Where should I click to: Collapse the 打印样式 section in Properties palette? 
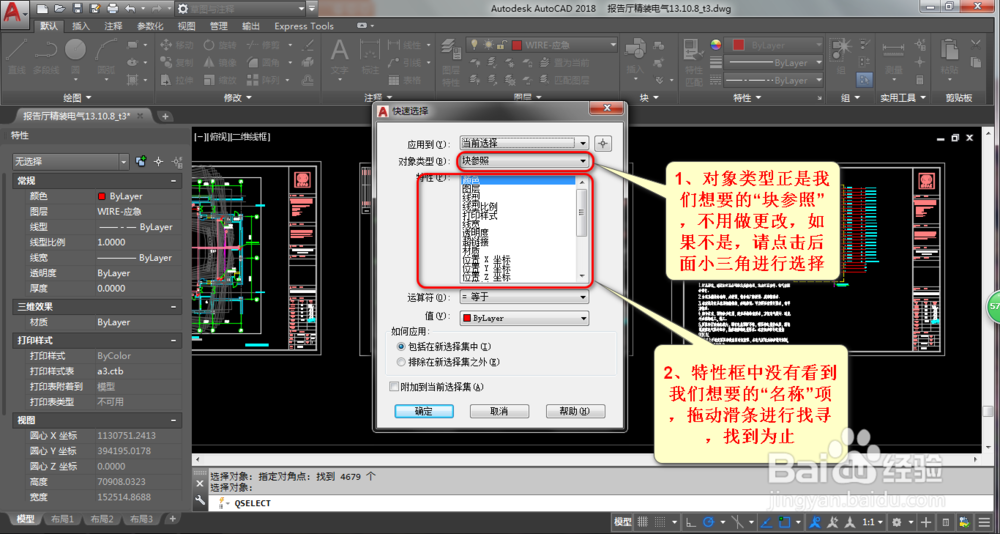coord(173,341)
